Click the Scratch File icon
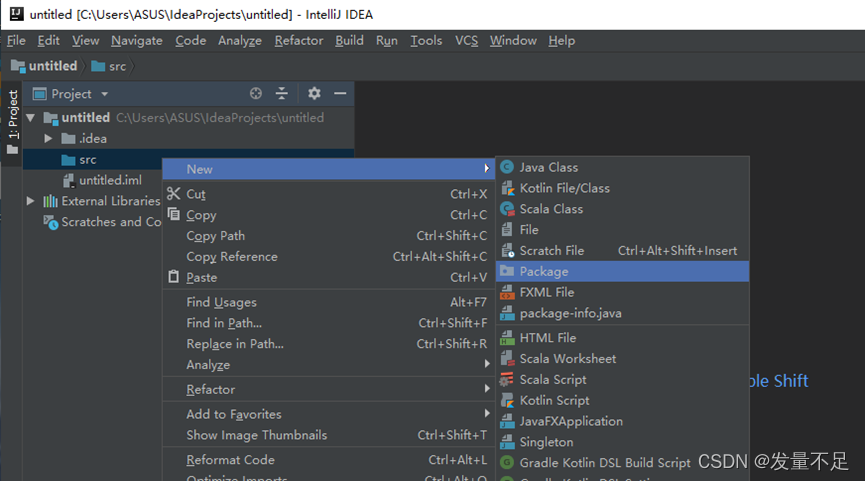The width and height of the screenshot is (865, 481). 508,250
